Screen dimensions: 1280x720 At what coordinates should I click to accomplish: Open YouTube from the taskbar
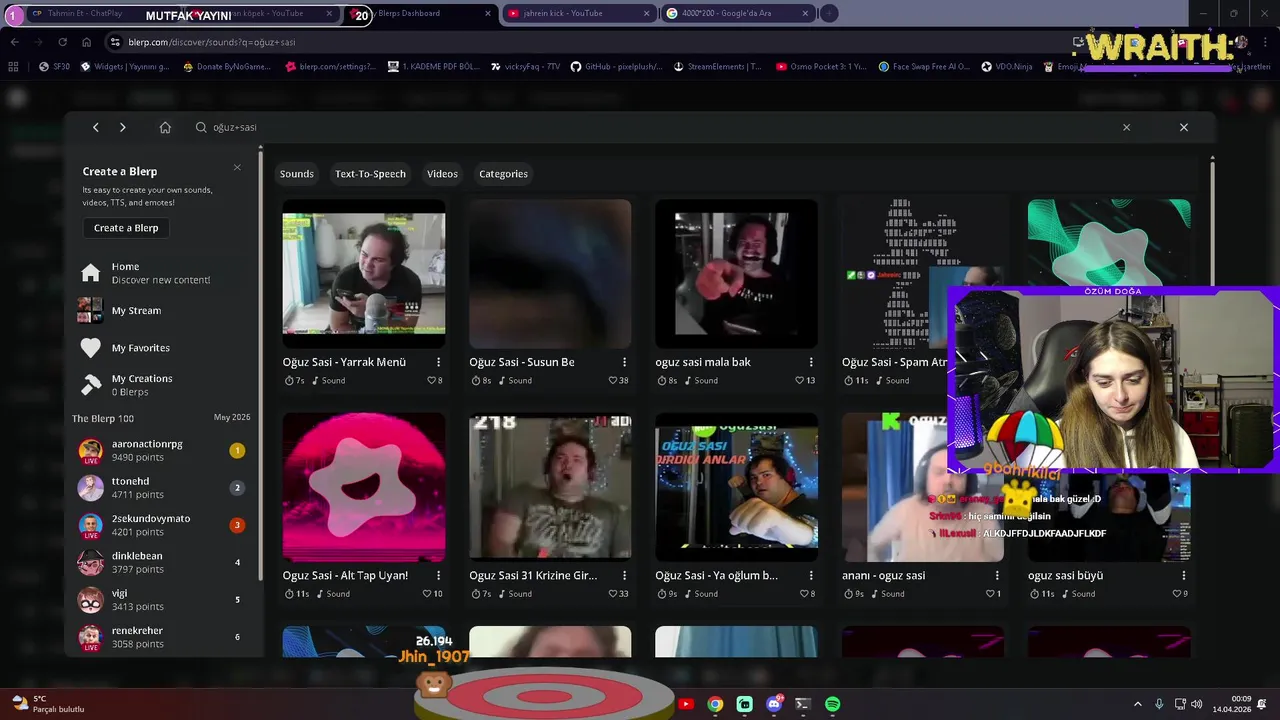686,704
